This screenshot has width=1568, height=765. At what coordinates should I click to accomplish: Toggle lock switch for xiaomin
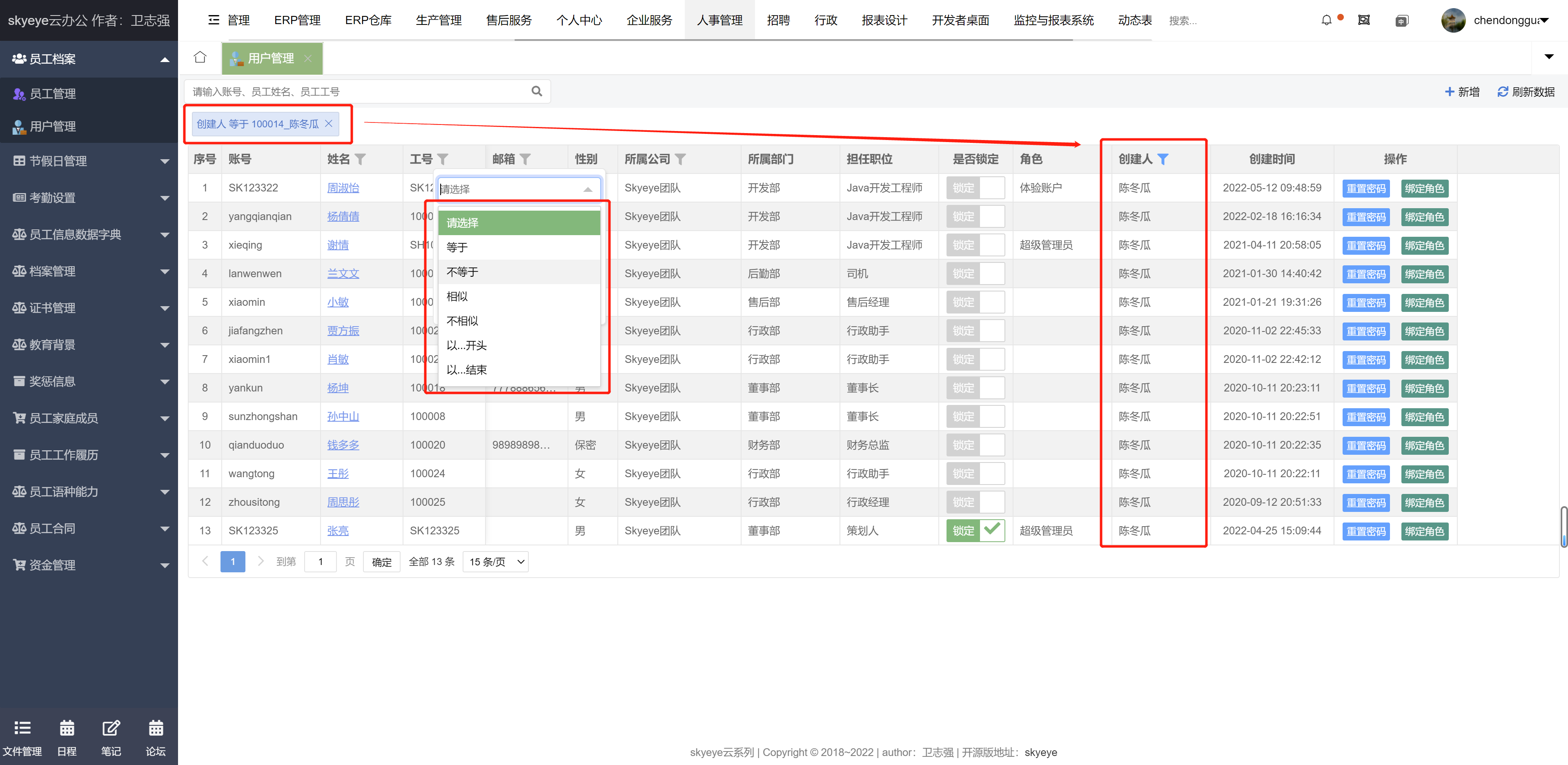(x=975, y=302)
